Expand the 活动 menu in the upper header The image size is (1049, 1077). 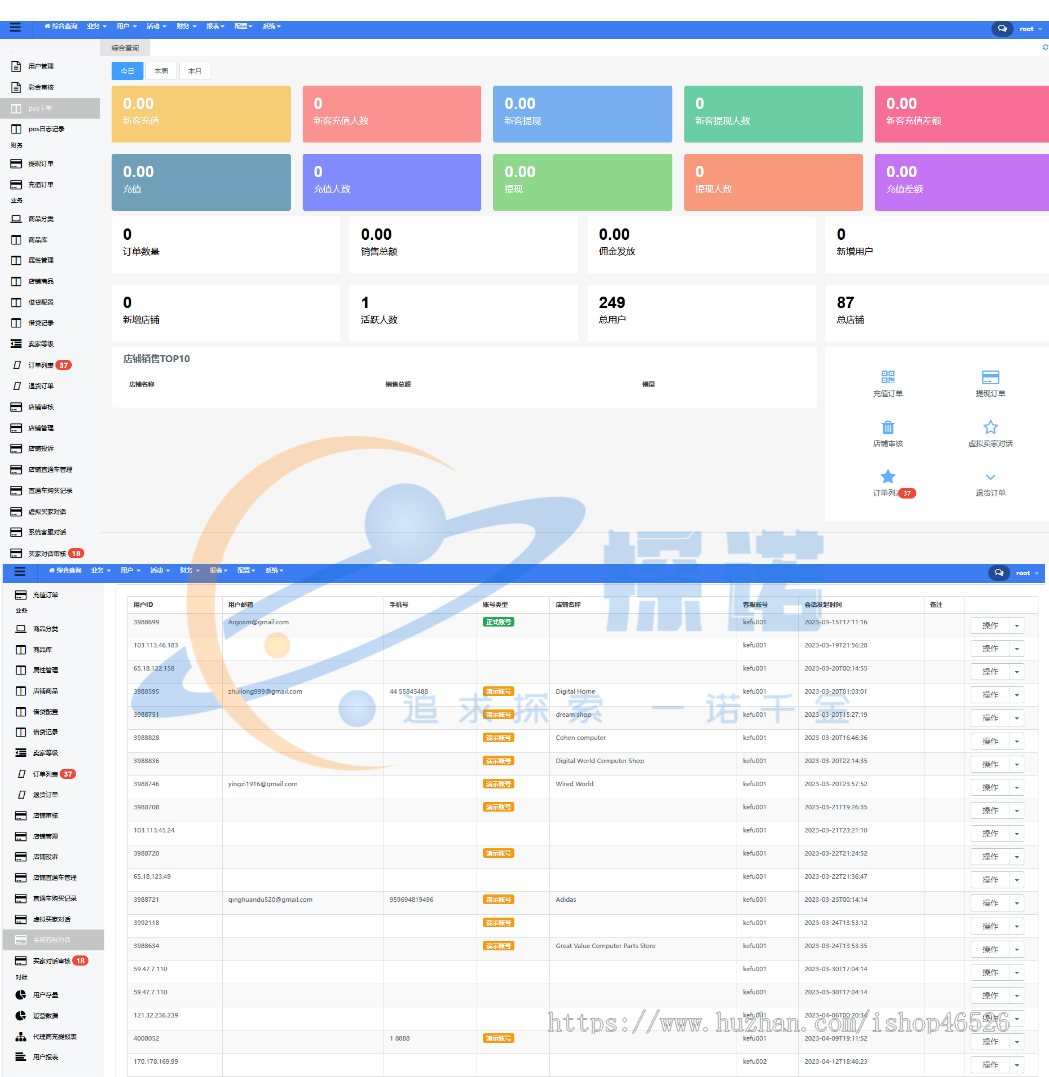click(x=157, y=27)
